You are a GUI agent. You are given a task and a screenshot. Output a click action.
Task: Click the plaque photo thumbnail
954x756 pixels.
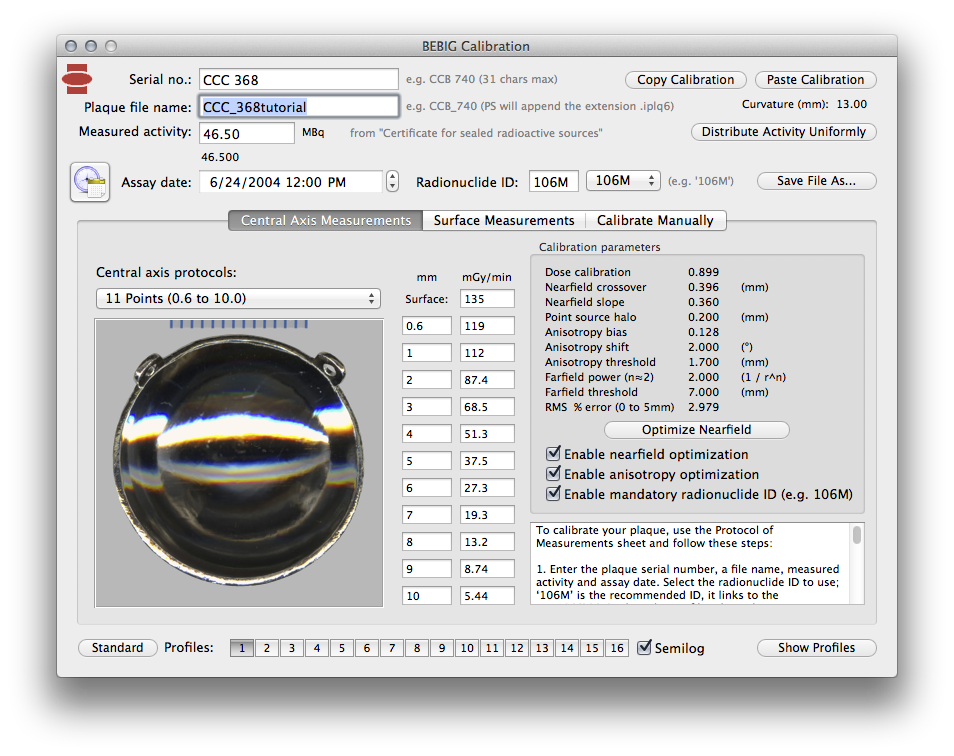[239, 463]
